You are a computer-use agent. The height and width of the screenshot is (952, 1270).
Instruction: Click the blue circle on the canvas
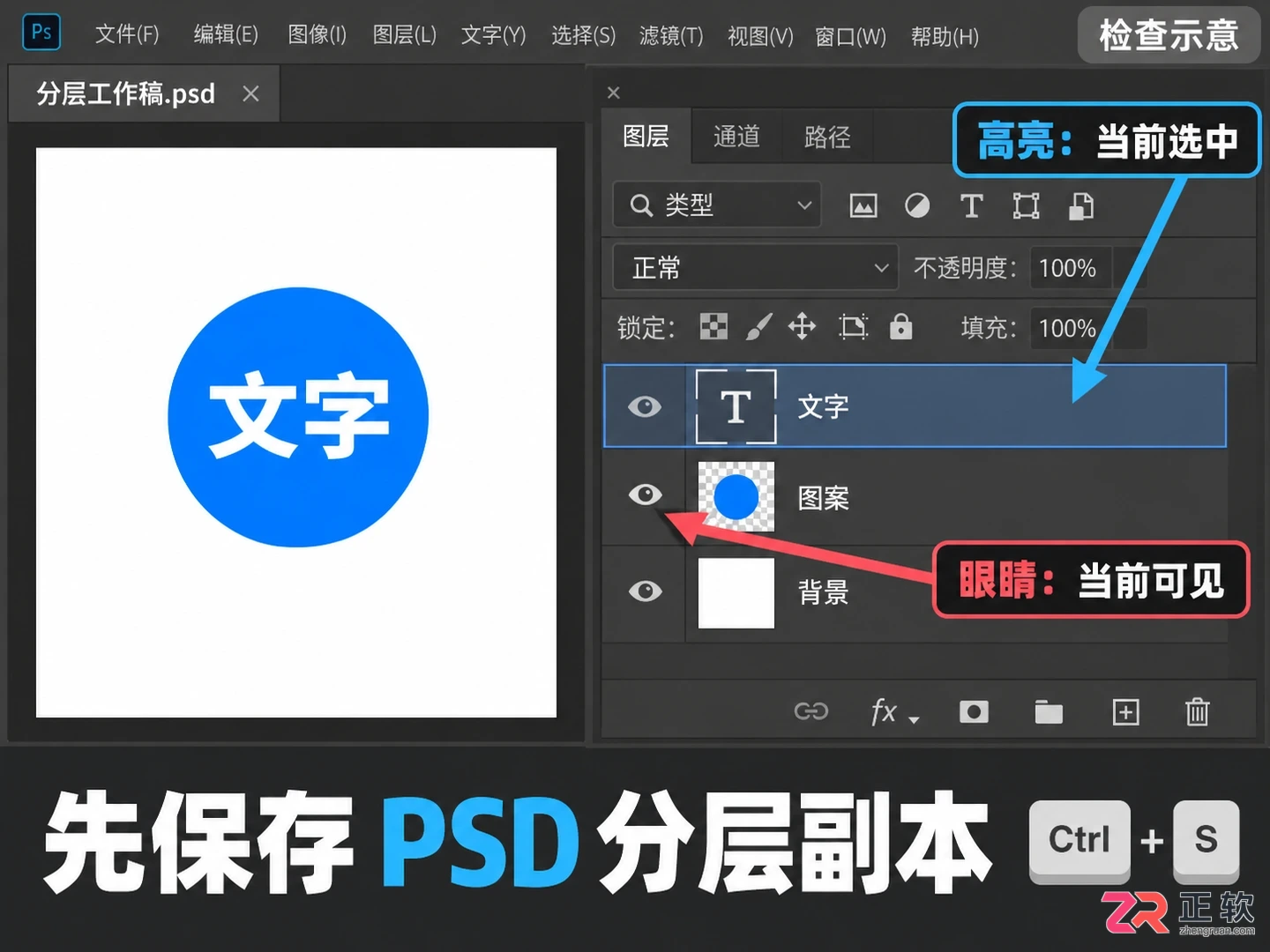click(x=298, y=417)
